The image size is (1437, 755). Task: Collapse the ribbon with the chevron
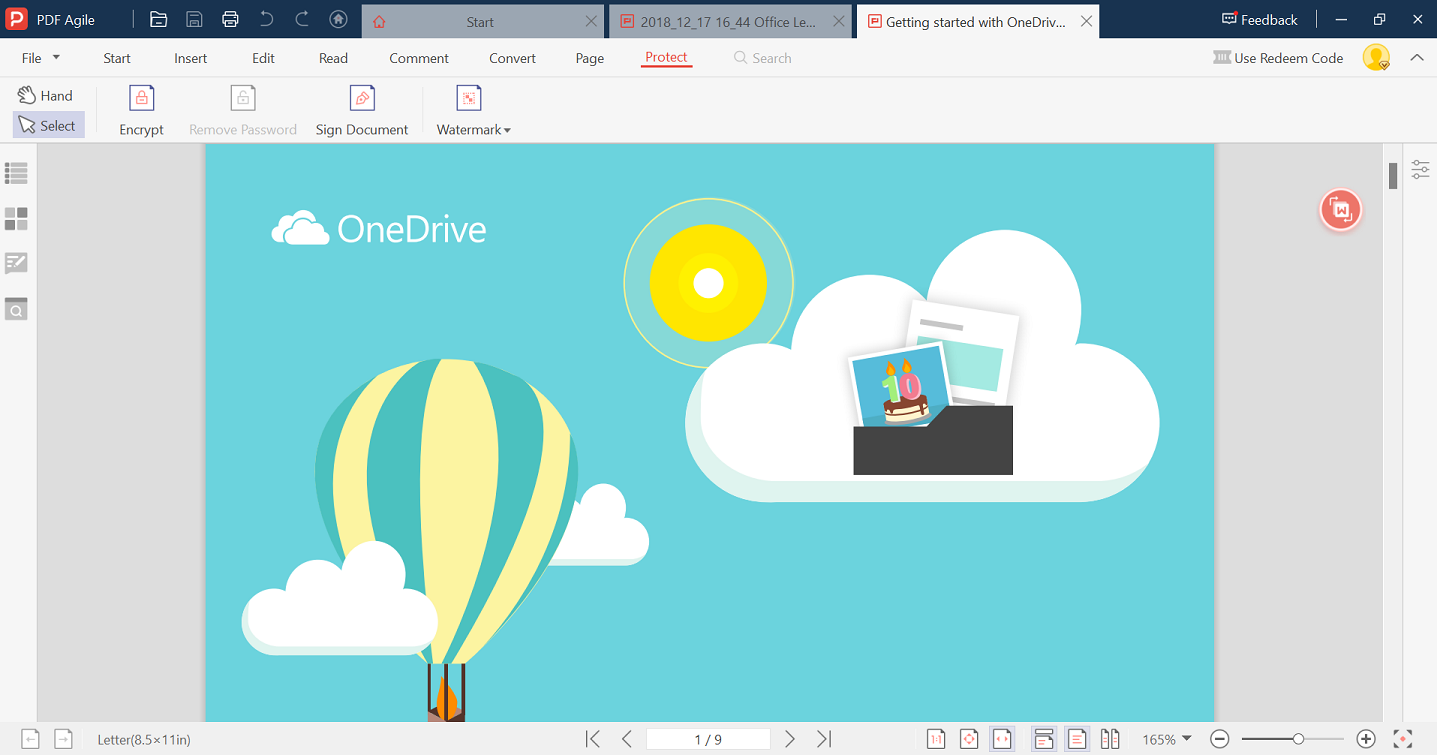click(1417, 58)
